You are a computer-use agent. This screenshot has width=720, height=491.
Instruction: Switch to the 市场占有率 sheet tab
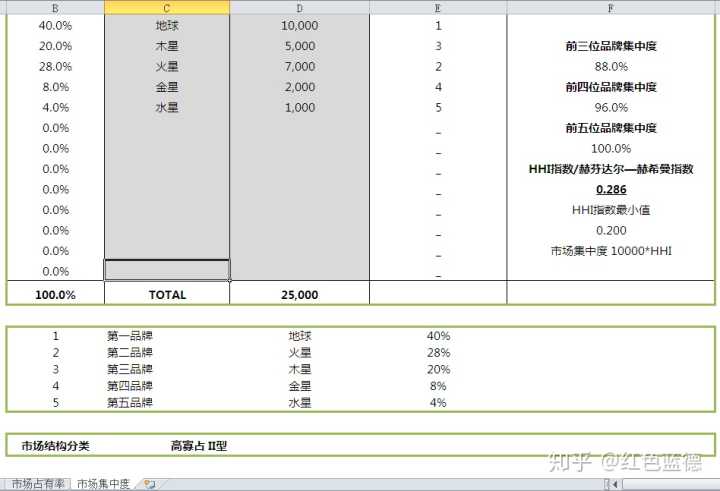coord(38,484)
